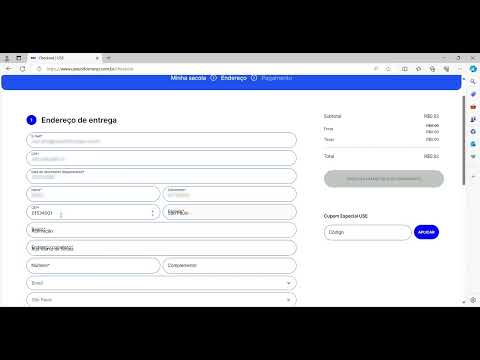Viewport: 480px width, 360px height.
Task: Add this page to favorites star
Action: [x=388, y=69]
